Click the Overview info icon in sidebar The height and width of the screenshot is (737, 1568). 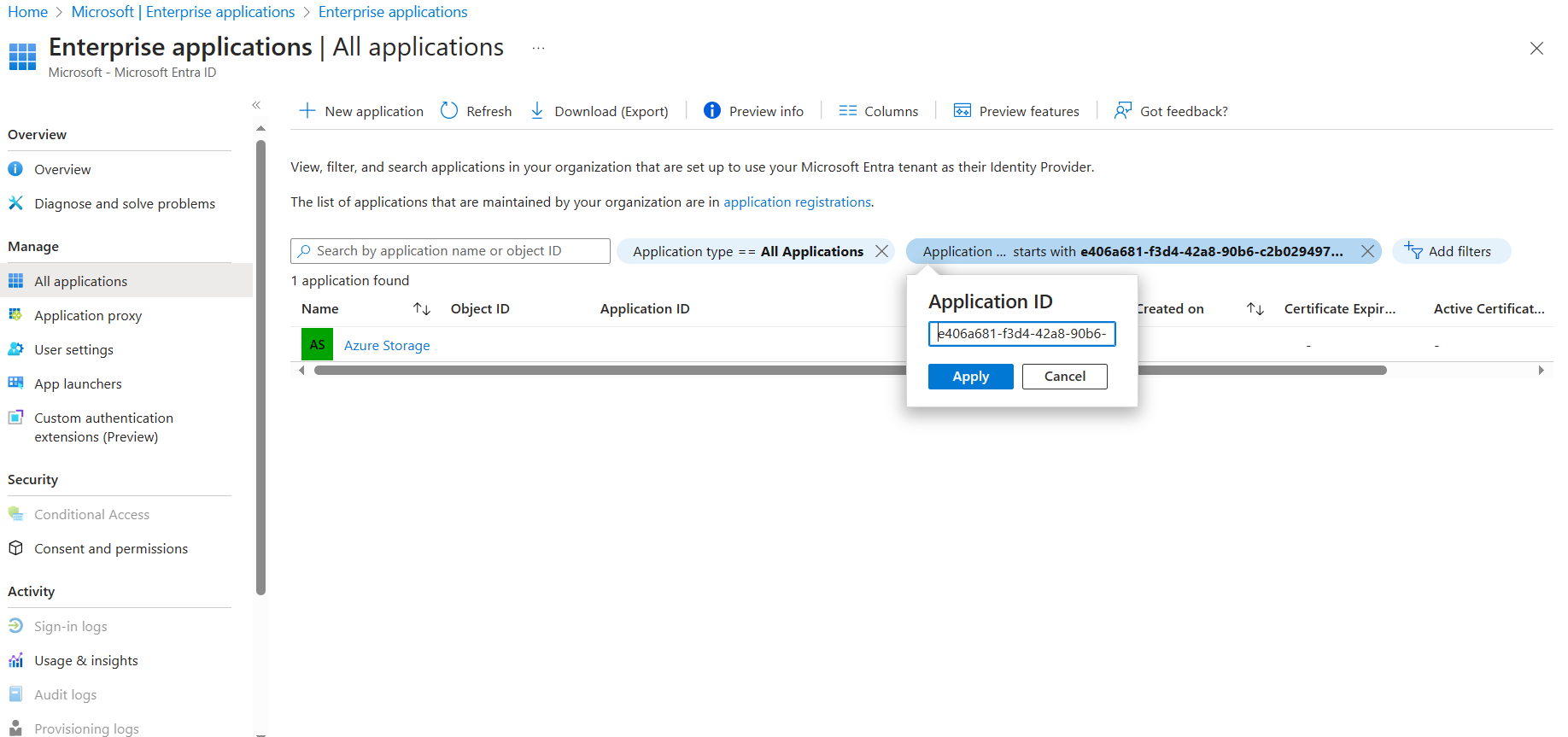click(x=15, y=169)
